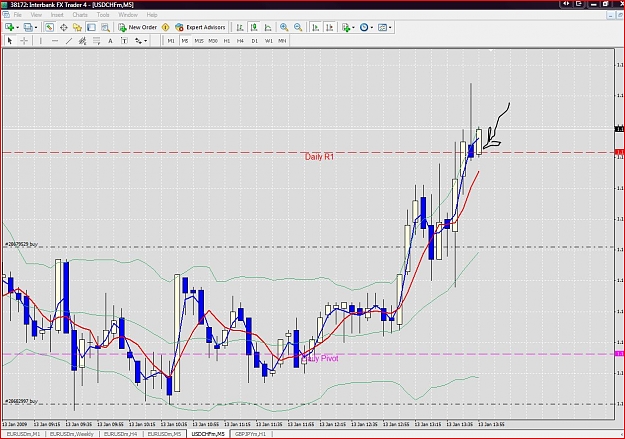Viewport: 625px width, 439px height.
Task: Switch chart to H1 timeframe
Action: 227,41
